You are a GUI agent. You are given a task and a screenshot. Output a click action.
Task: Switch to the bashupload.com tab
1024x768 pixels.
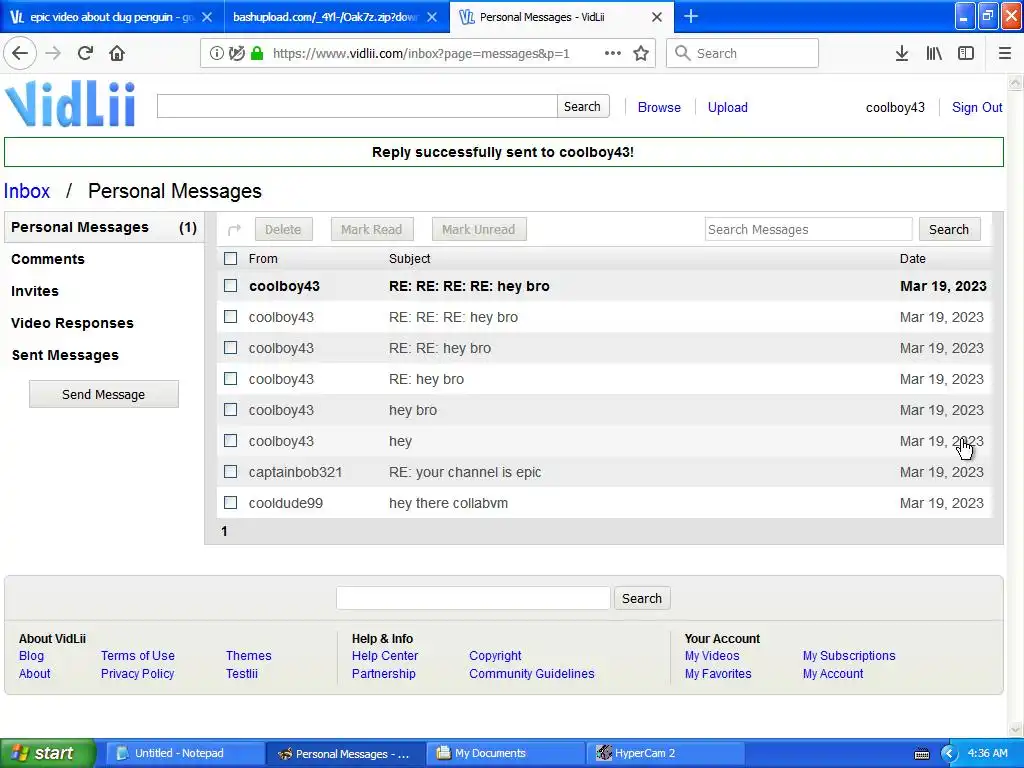(325, 17)
